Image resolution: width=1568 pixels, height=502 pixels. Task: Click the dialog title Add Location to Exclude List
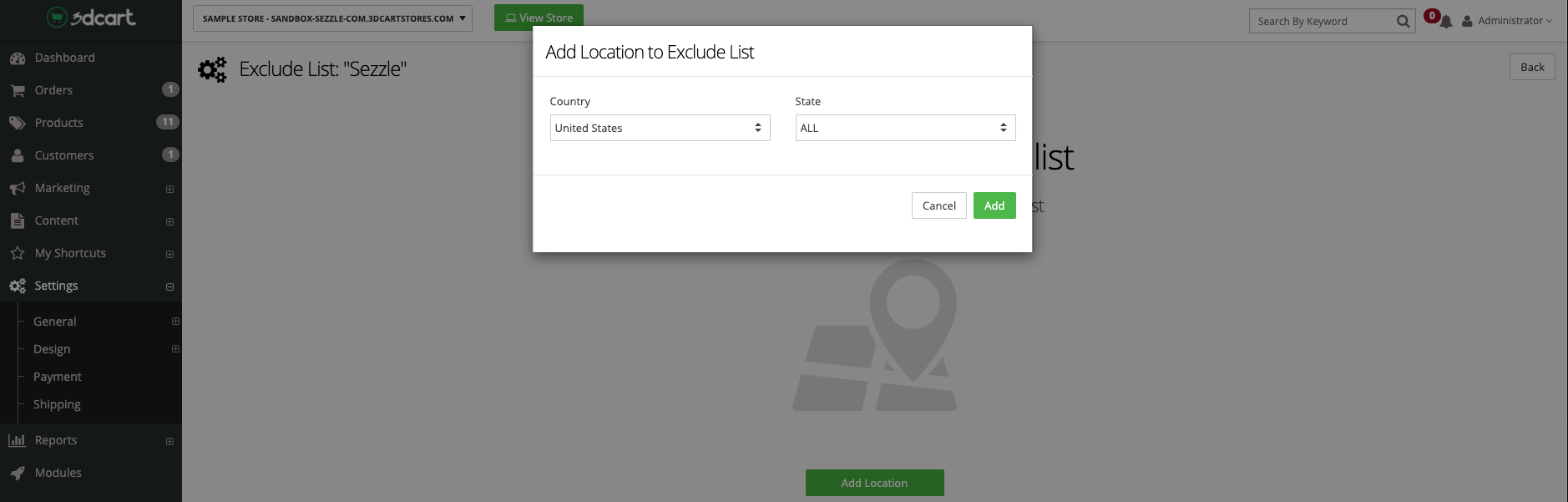(650, 52)
